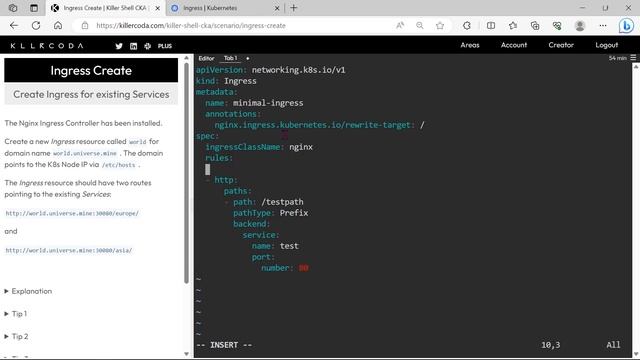The width and height of the screenshot is (640, 360).
Task: Toggle split screen icon in toolbar
Action: click(491, 25)
